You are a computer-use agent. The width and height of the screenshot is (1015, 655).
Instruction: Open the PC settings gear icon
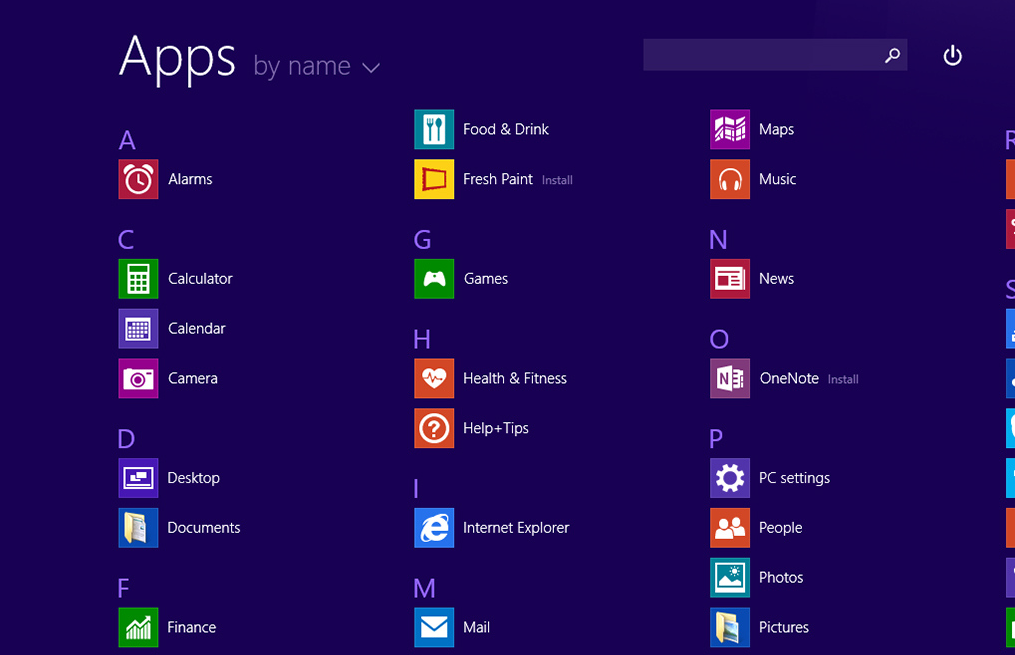730,478
